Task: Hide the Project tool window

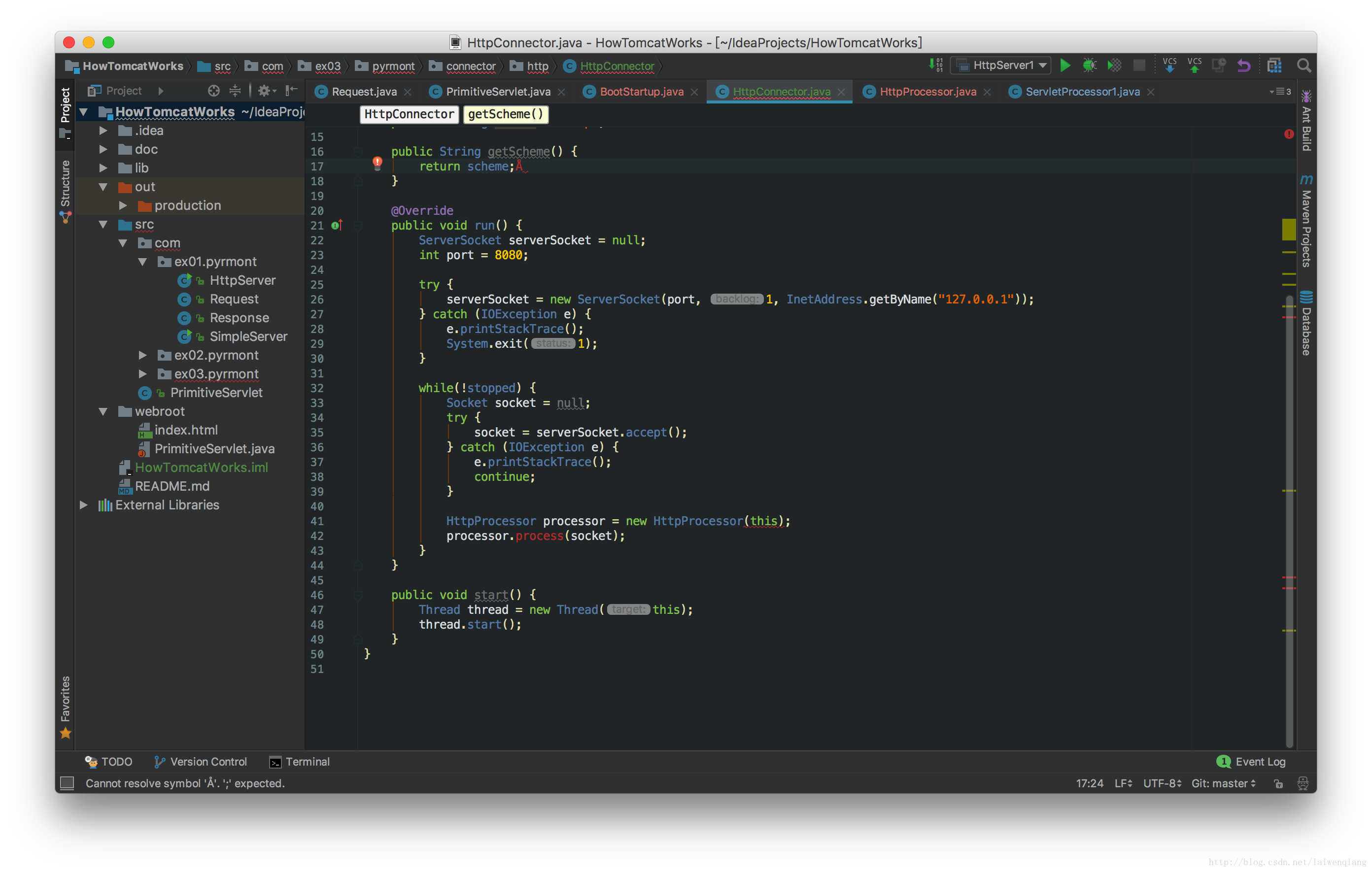Action: point(292,91)
